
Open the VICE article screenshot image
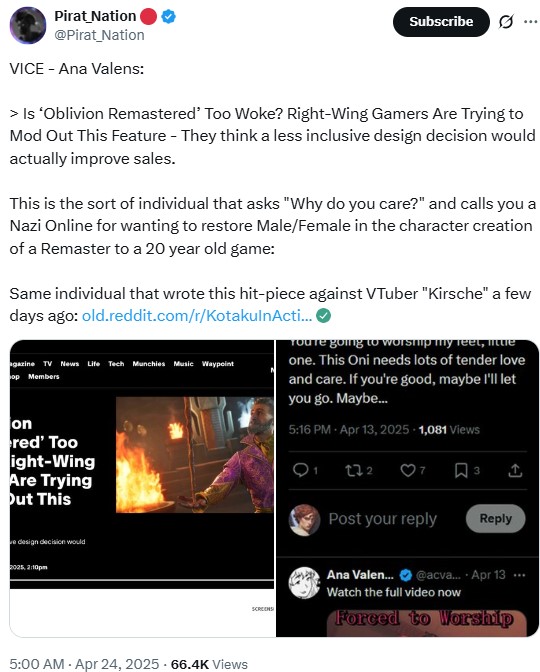pyautogui.click(x=142, y=488)
